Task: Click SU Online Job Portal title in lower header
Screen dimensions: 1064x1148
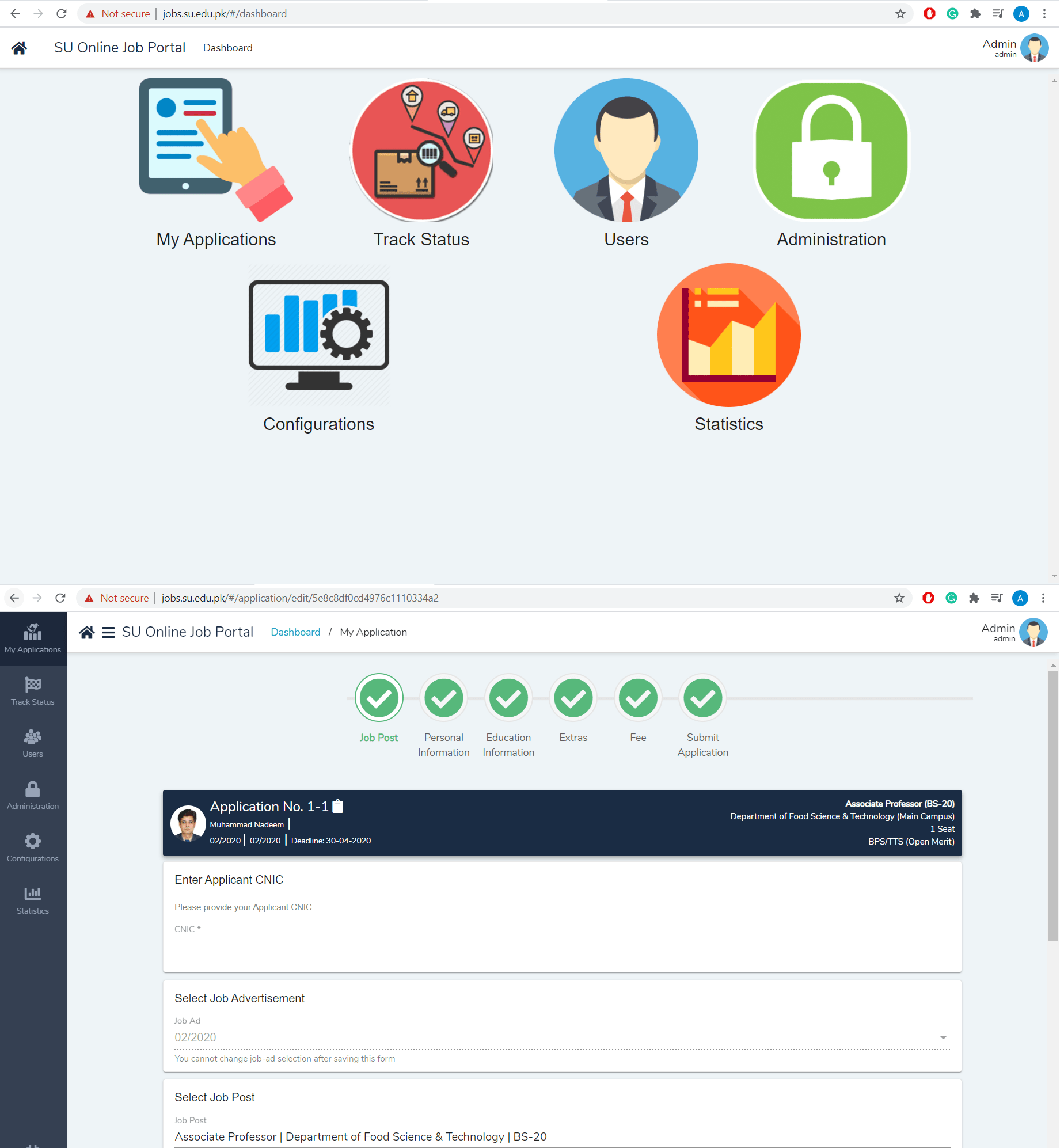Action: pyautogui.click(x=188, y=632)
